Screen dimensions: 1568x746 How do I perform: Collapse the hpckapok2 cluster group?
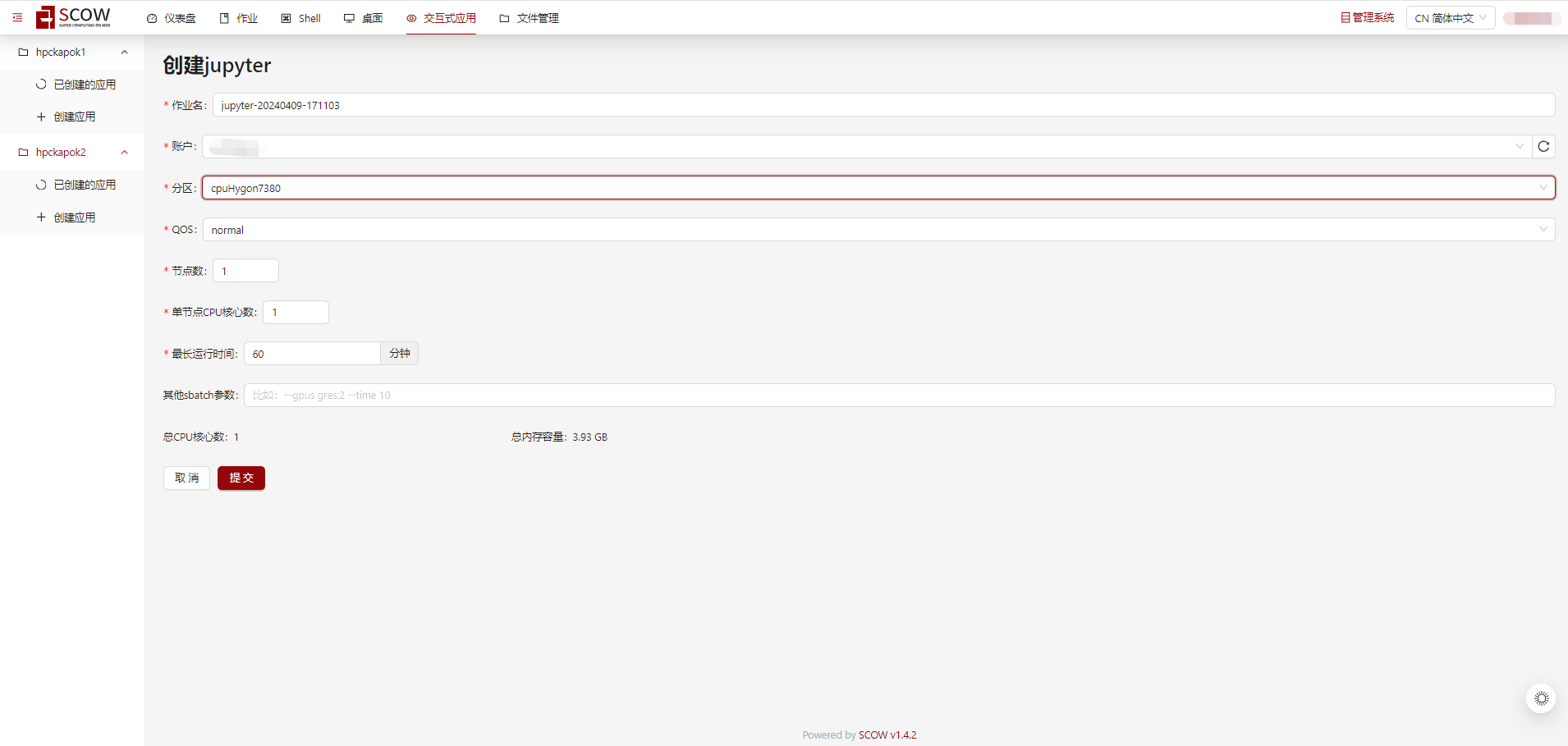[x=72, y=152]
